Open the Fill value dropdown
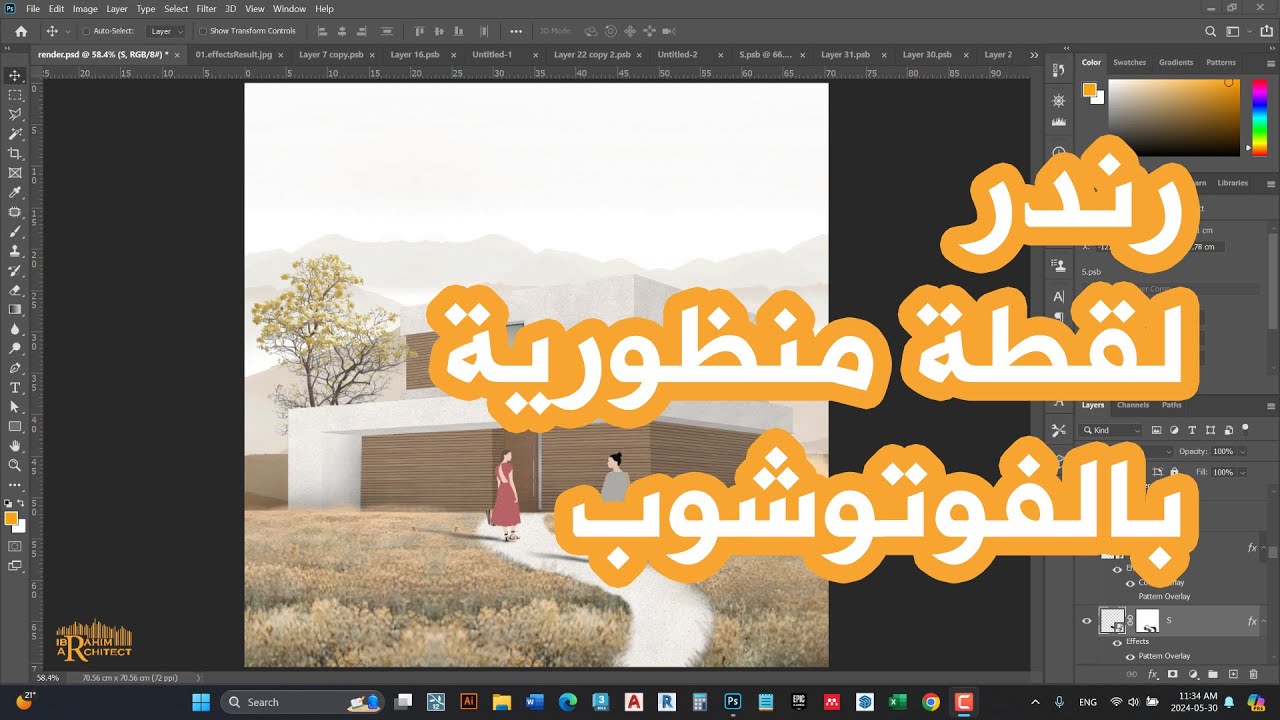Viewport: 1280px width, 720px height. 1243,472
